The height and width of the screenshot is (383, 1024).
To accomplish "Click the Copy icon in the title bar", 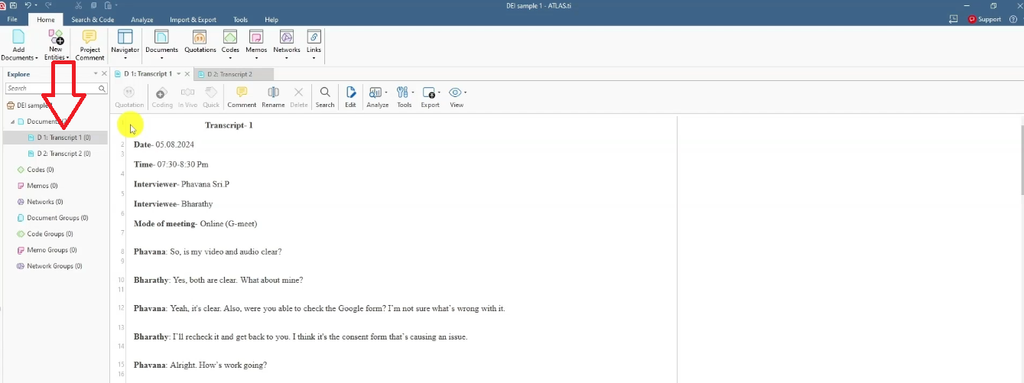I will (x=94, y=5).
